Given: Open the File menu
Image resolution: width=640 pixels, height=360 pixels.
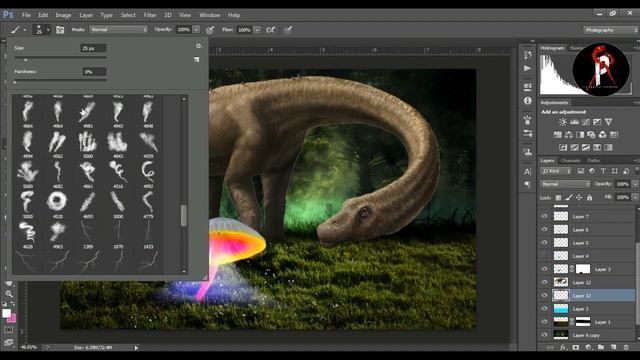Looking at the screenshot, I should 27,15.
